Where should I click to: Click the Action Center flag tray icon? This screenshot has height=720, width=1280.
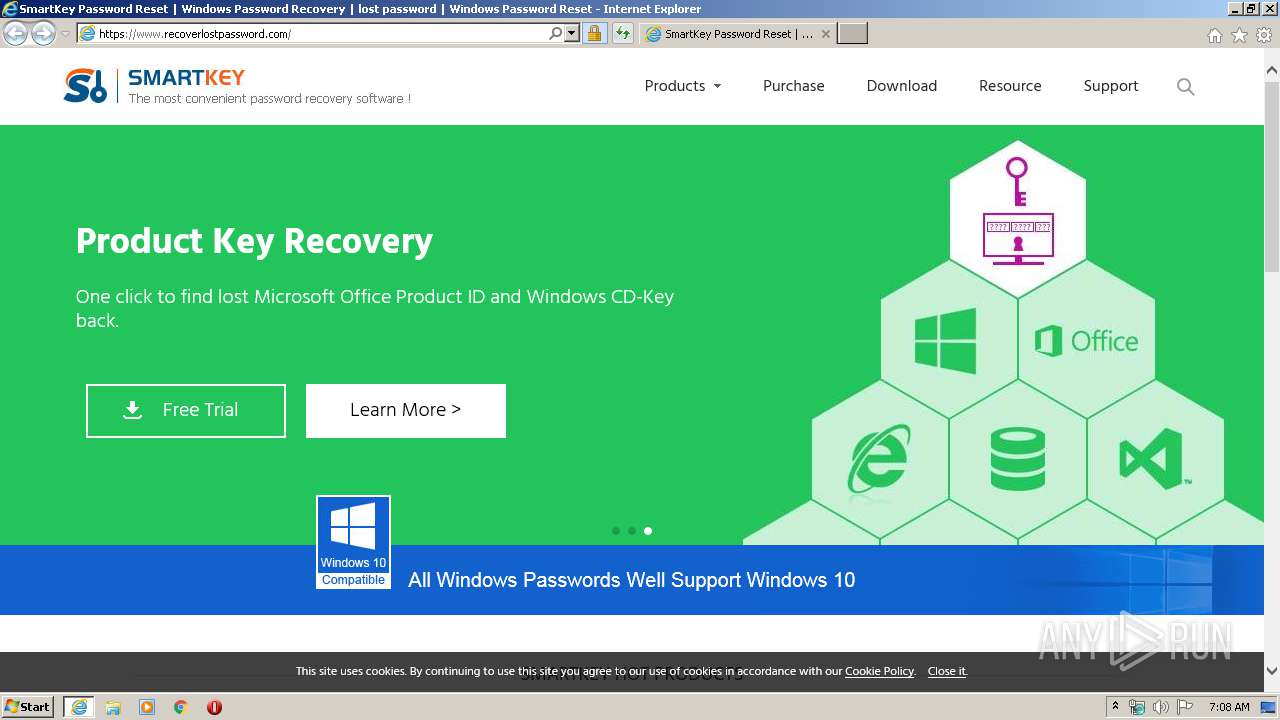pyautogui.click(x=1185, y=707)
